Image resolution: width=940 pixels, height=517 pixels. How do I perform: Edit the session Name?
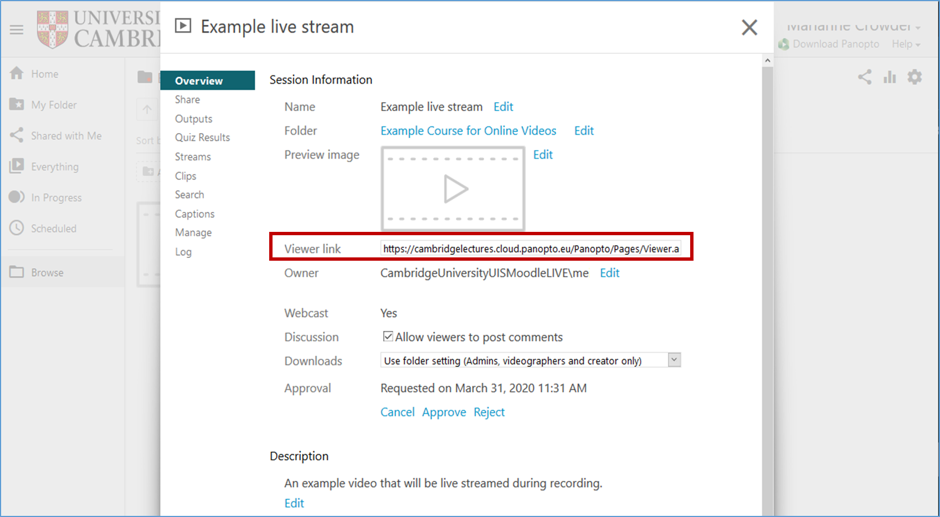pos(503,107)
